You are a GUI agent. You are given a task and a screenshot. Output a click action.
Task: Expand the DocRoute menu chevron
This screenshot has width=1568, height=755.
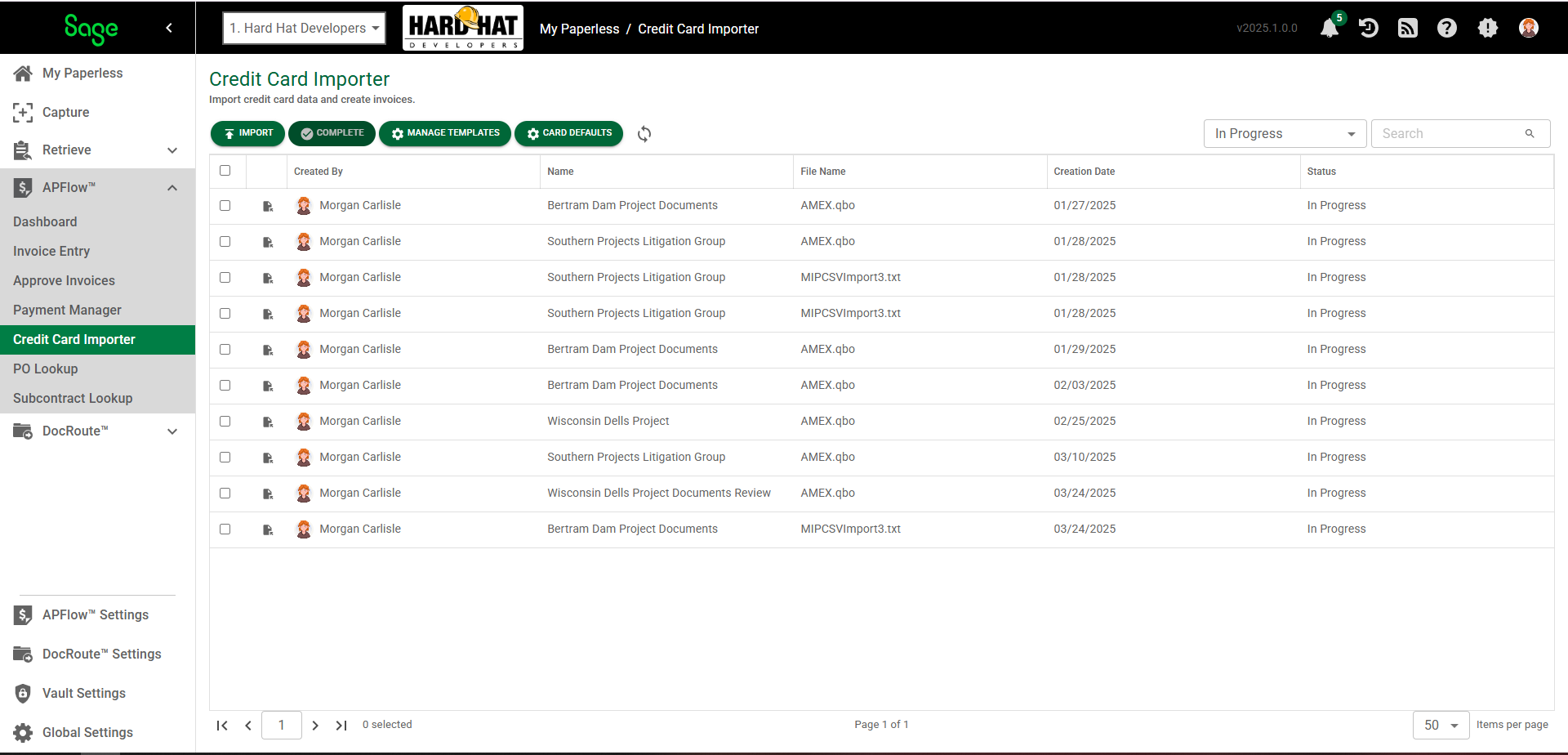(172, 431)
